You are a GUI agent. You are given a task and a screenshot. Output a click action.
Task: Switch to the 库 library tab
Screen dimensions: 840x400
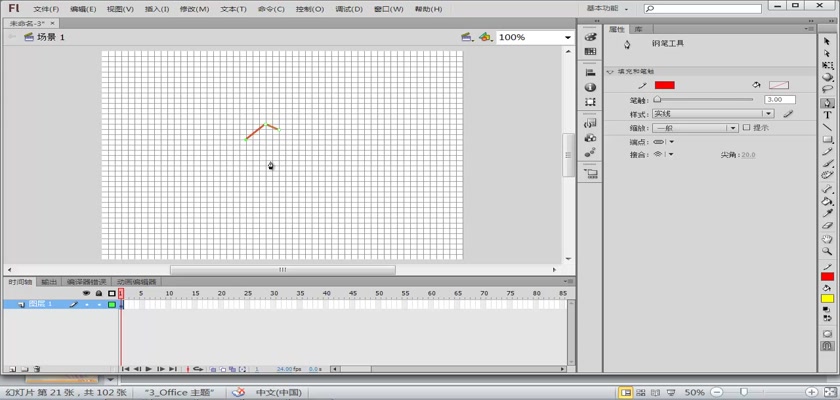[x=638, y=29]
